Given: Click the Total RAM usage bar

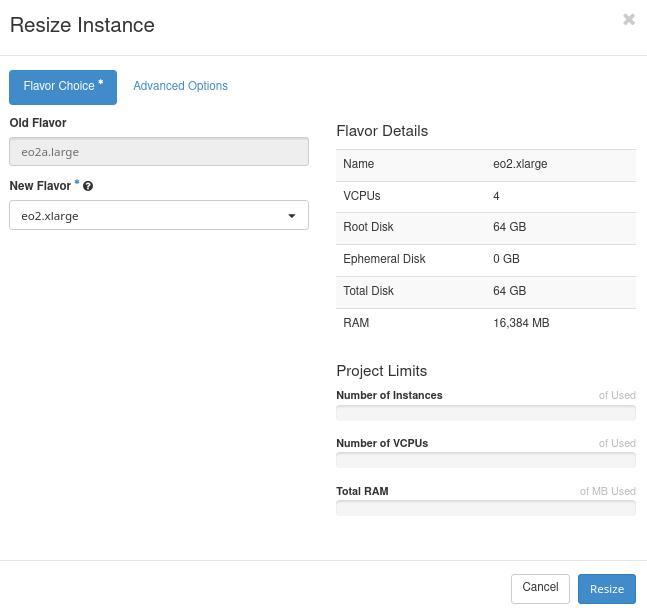Looking at the screenshot, I should pyautogui.click(x=485, y=508).
